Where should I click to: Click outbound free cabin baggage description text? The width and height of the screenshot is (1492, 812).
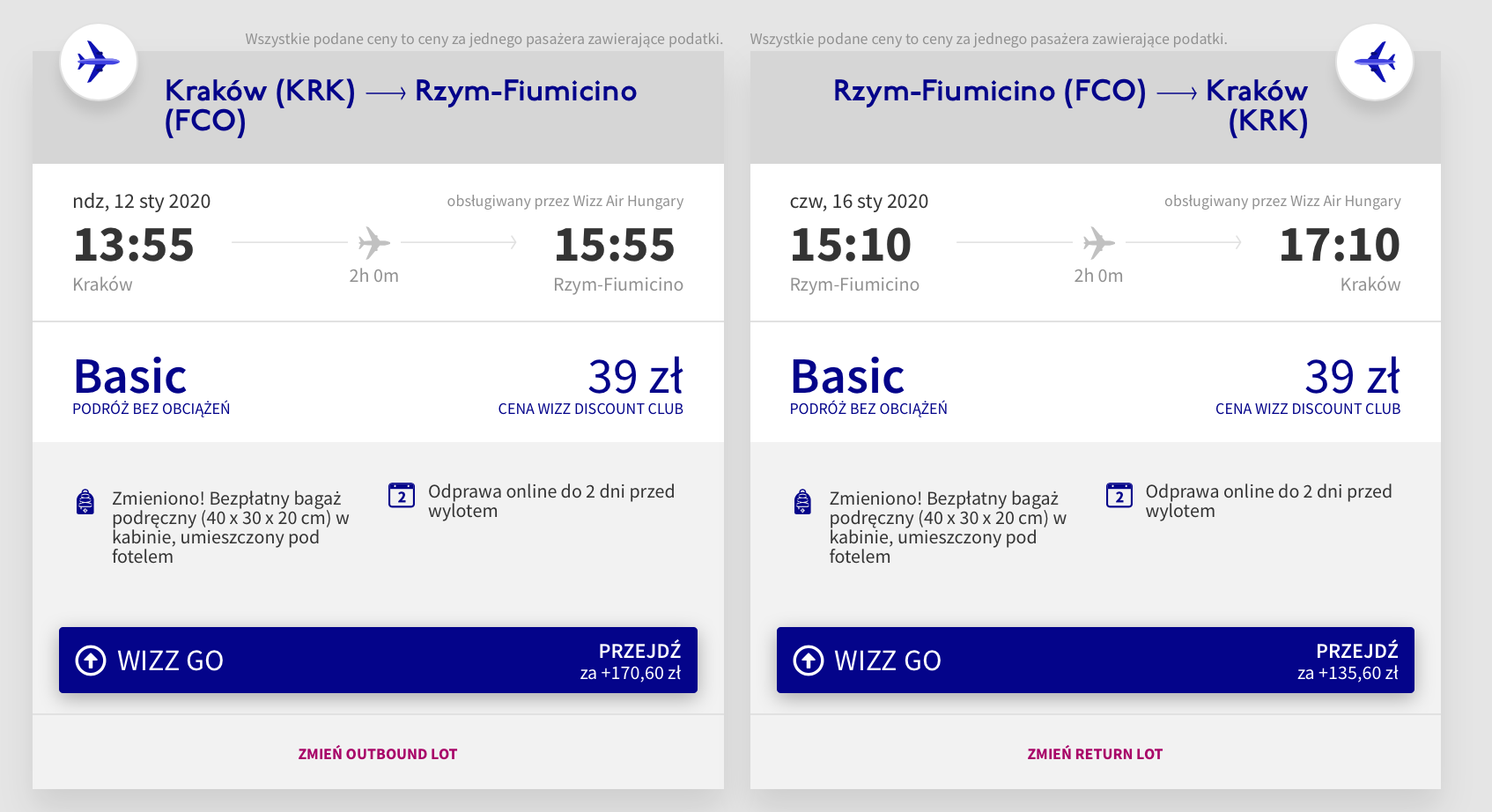pos(231,528)
